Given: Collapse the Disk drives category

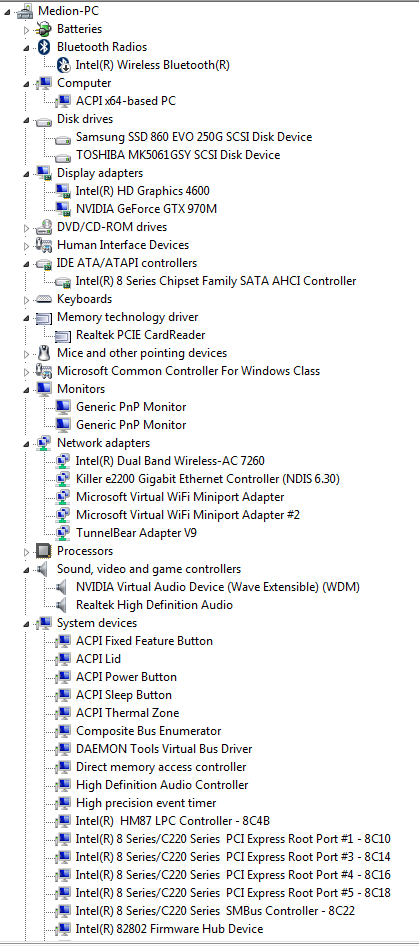Looking at the screenshot, I should pyautogui.click(x=26, y=120).
